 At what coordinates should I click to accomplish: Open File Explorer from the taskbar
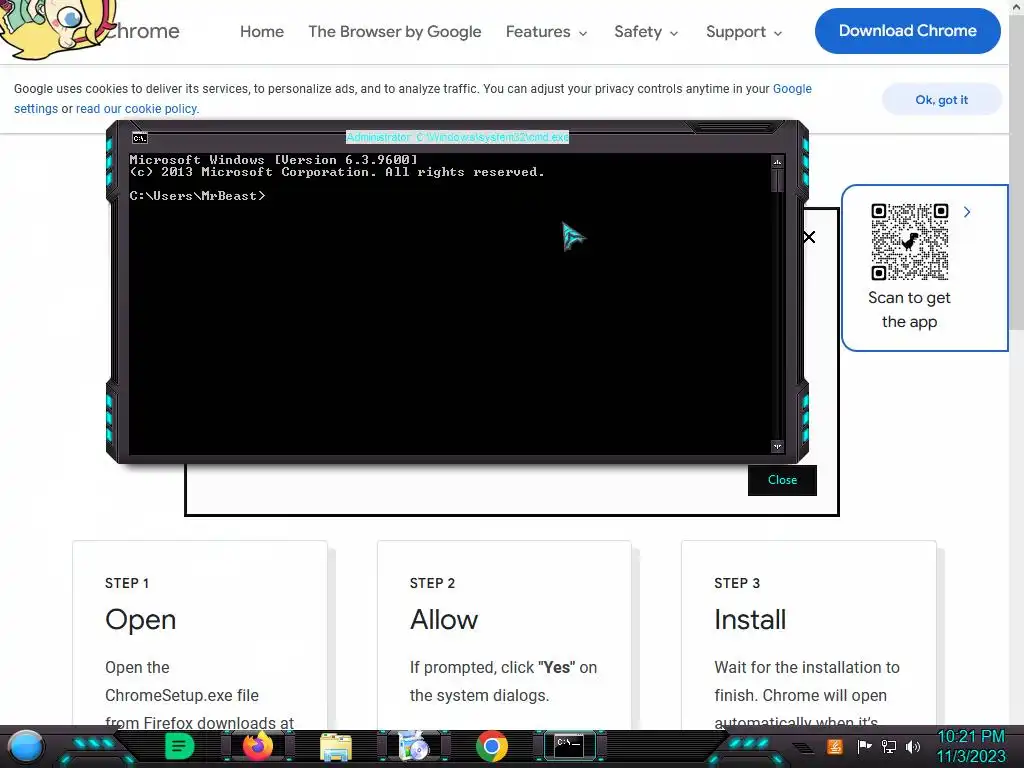pyautogui.click(x=336, y=747)
